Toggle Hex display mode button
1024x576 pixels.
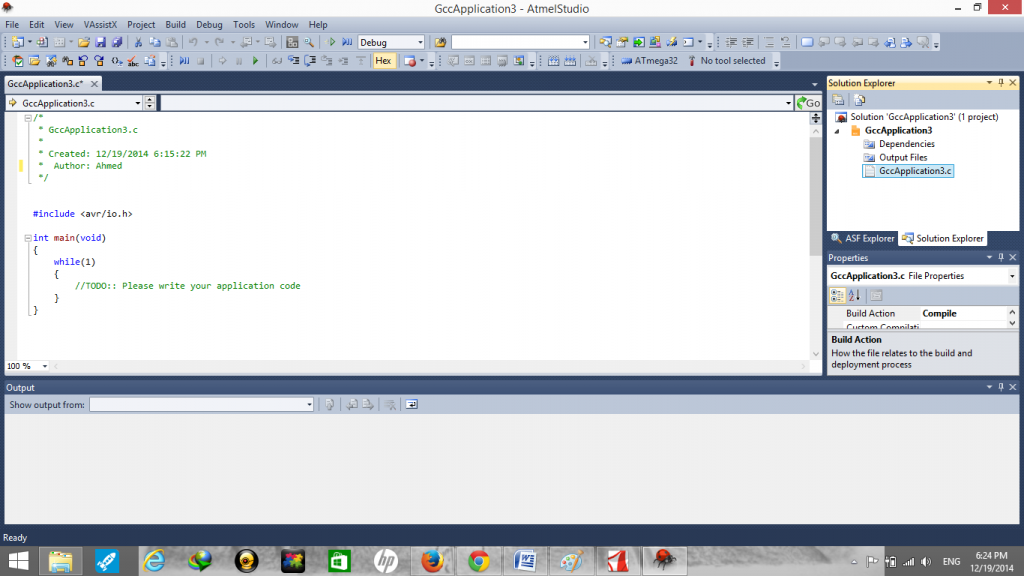pos(383,61)
